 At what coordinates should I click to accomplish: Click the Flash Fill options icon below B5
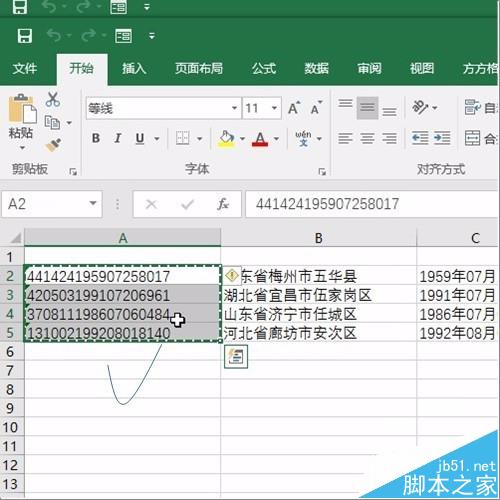[x=236, y=357]
